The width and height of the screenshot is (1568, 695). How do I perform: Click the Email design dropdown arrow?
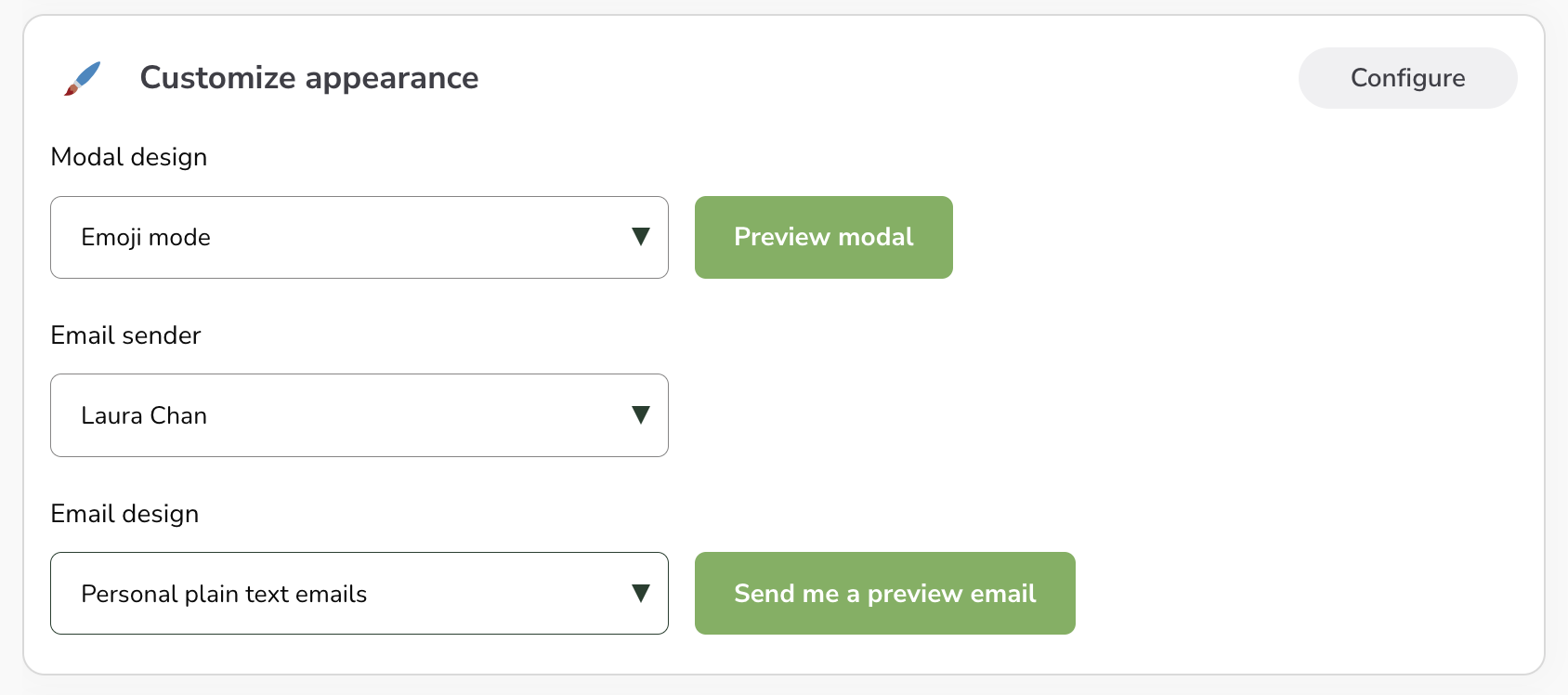point(640,594)
